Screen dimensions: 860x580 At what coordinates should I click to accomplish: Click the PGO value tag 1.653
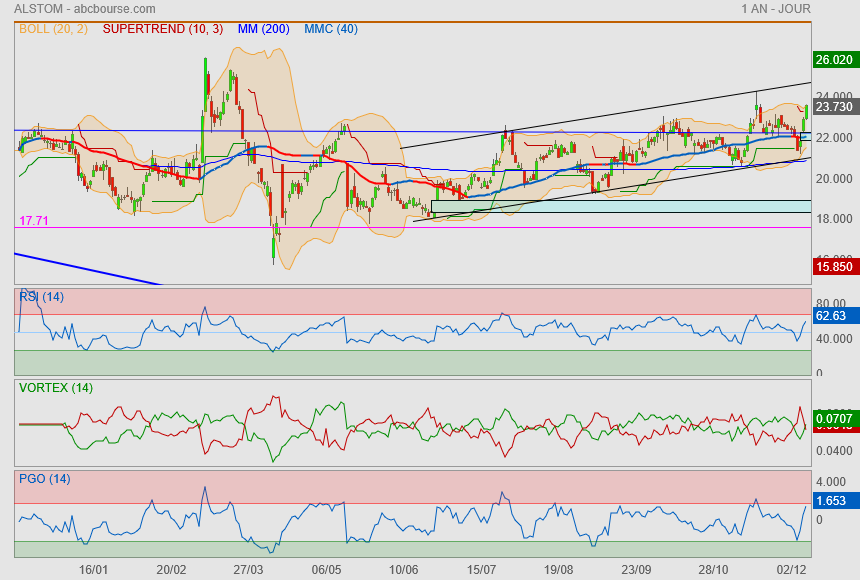(832, 500)
